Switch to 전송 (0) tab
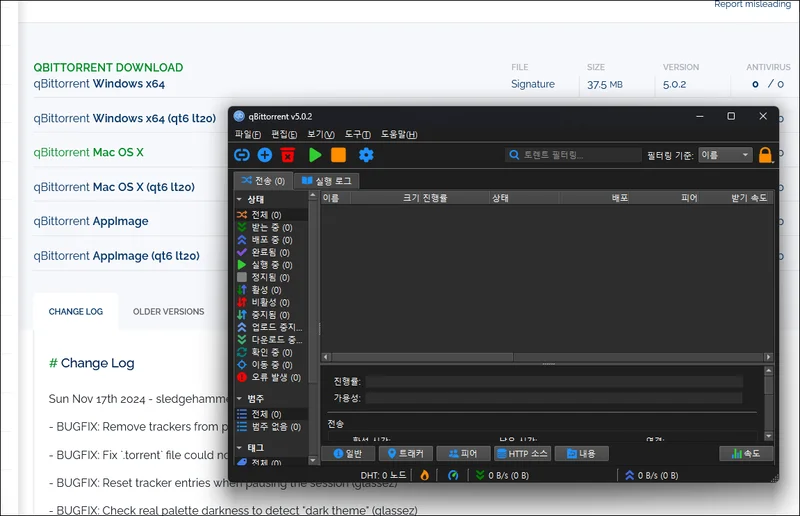The height and width of the screenshot is (516, 800). (x=263, y=180)
